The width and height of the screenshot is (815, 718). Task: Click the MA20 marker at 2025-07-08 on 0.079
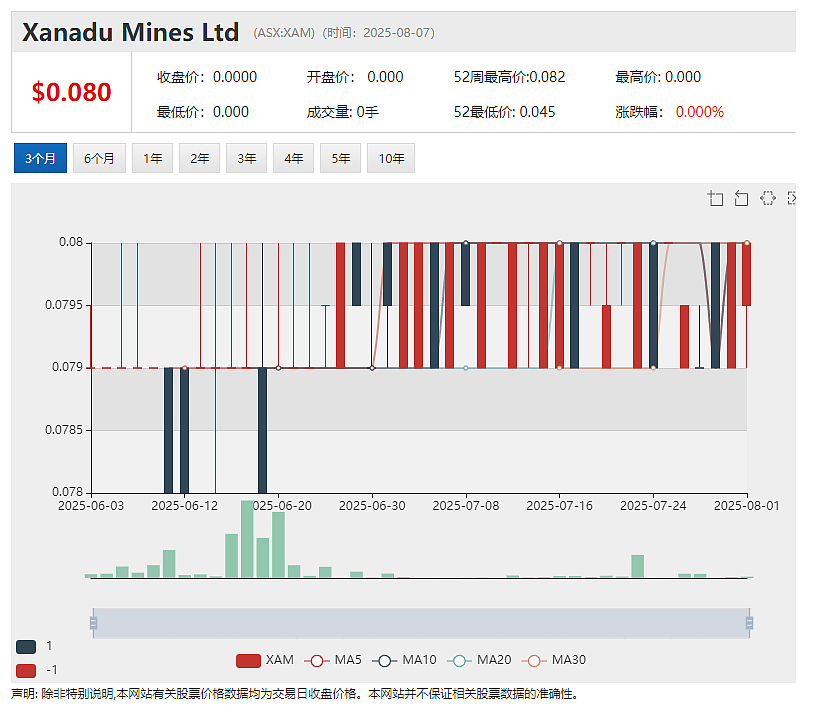point(466,368)
